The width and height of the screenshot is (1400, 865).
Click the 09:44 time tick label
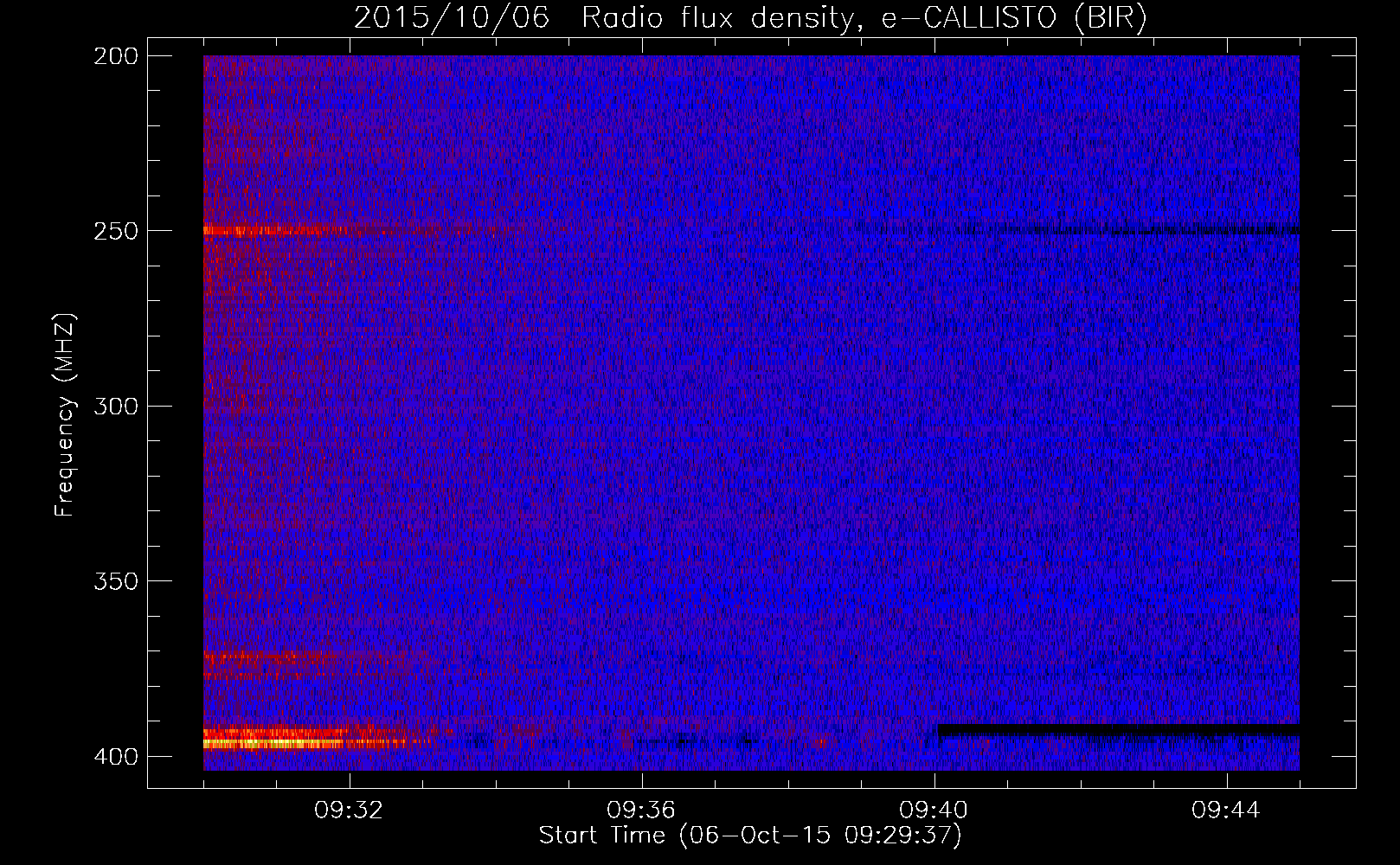(x=1226, y=811)
